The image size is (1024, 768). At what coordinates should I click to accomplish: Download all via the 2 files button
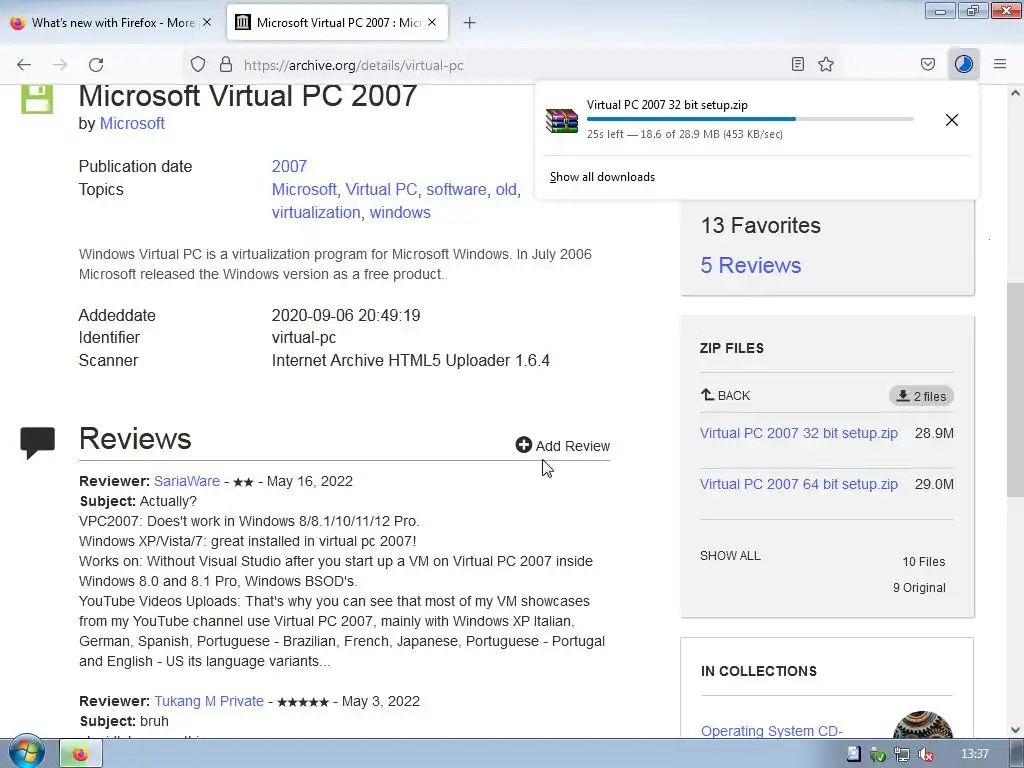pos(921,396)
